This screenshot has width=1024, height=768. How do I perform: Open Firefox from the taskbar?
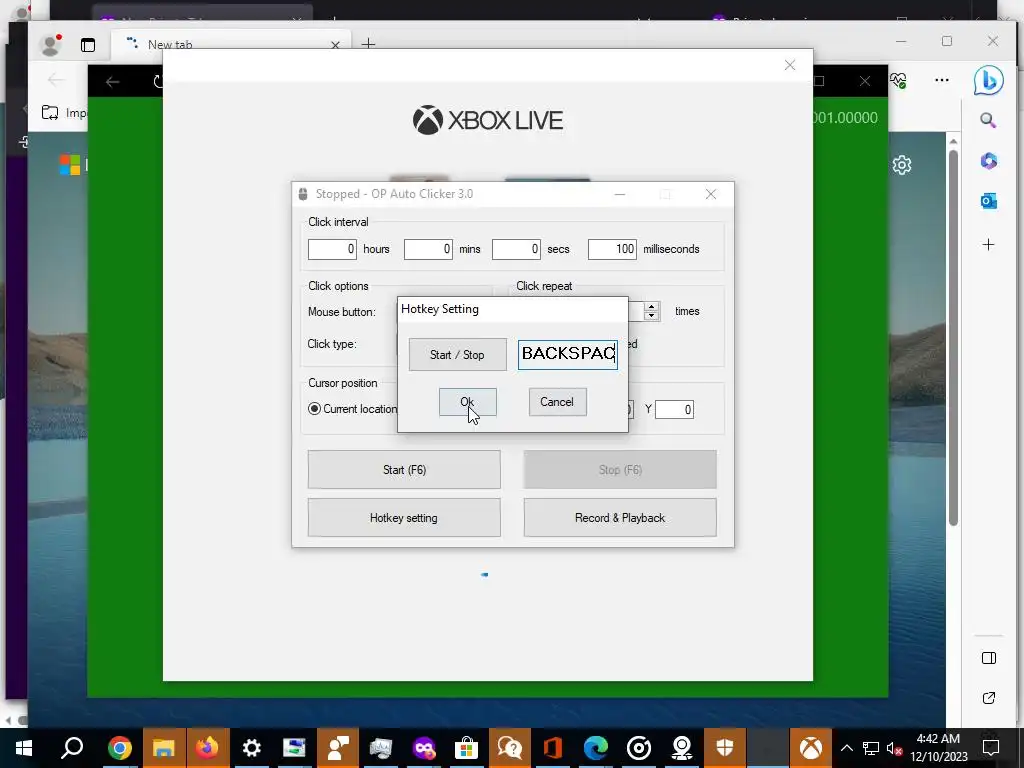point(207,748)
